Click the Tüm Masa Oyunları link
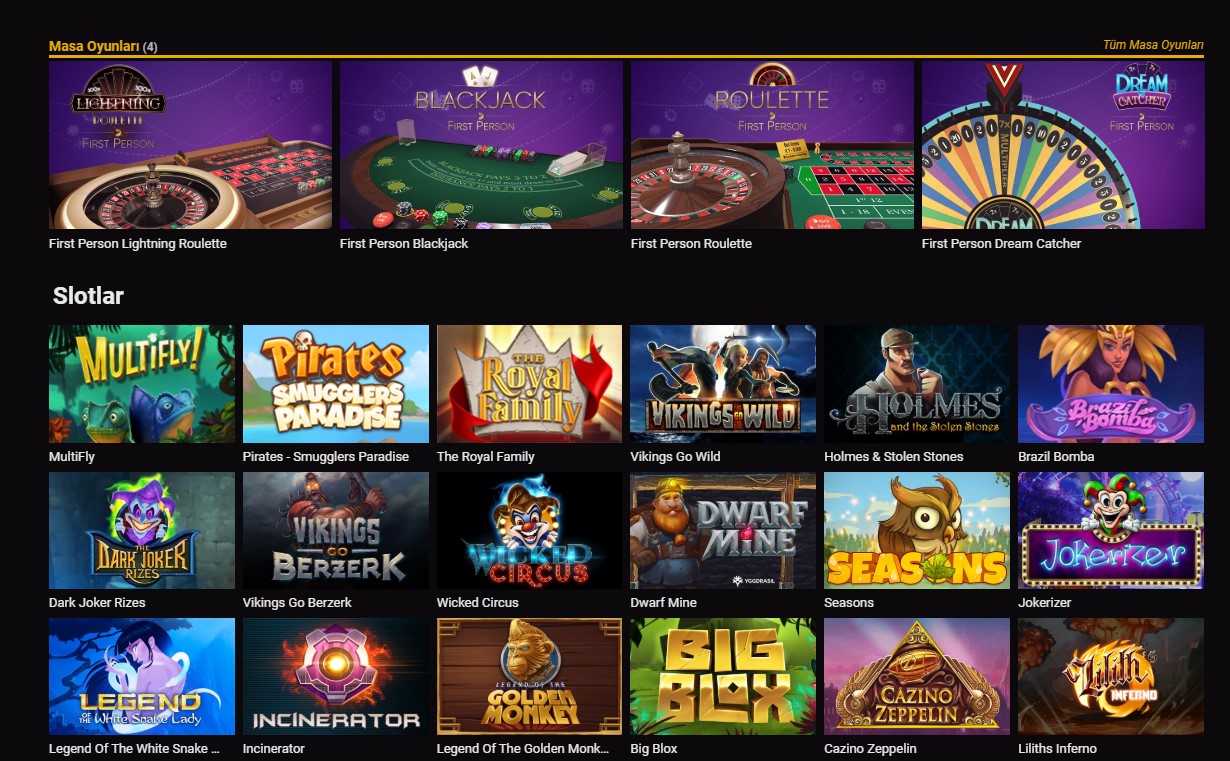1230x761 pixels. coord(1152,45)
